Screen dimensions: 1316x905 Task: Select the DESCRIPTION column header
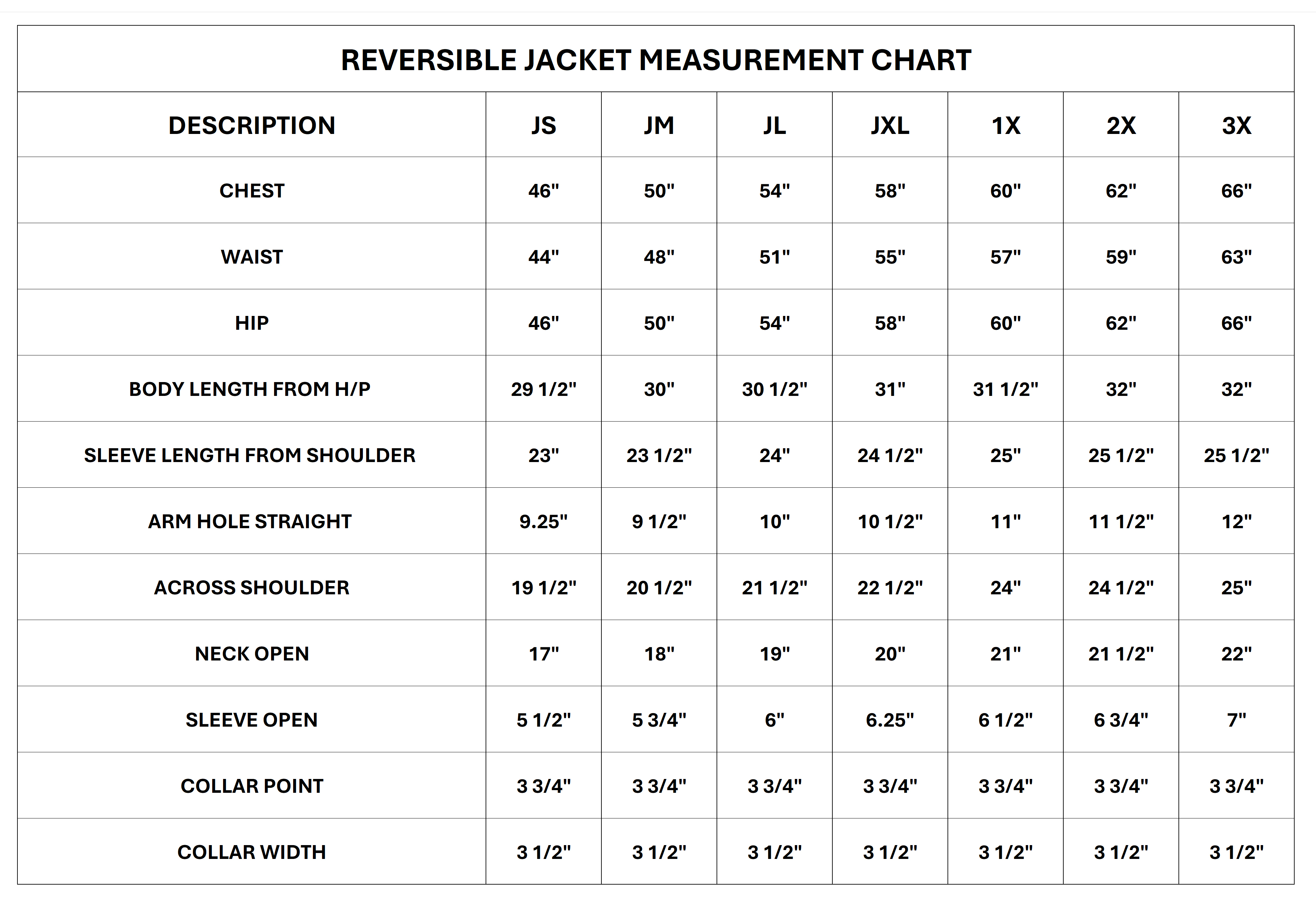click(x=252, y=125)
